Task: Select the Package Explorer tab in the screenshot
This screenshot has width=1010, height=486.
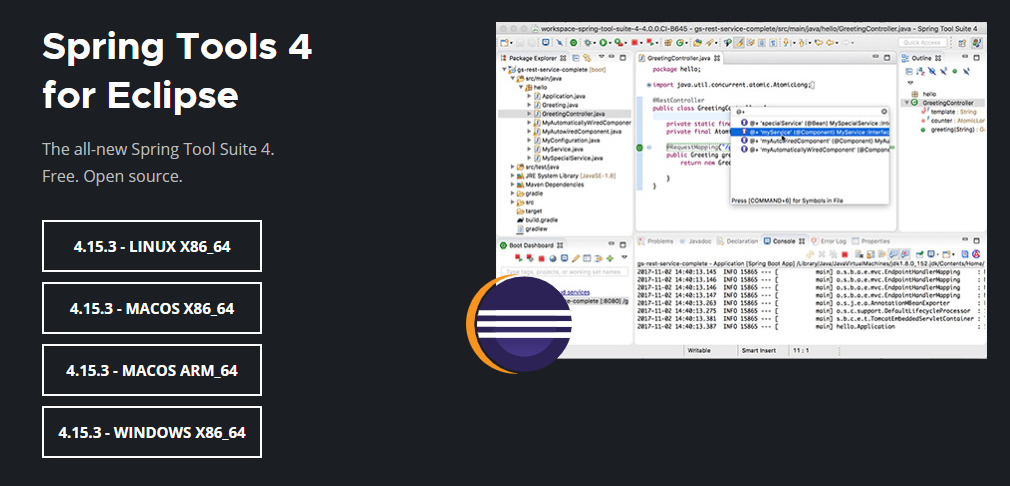Action: pos(533,58)
